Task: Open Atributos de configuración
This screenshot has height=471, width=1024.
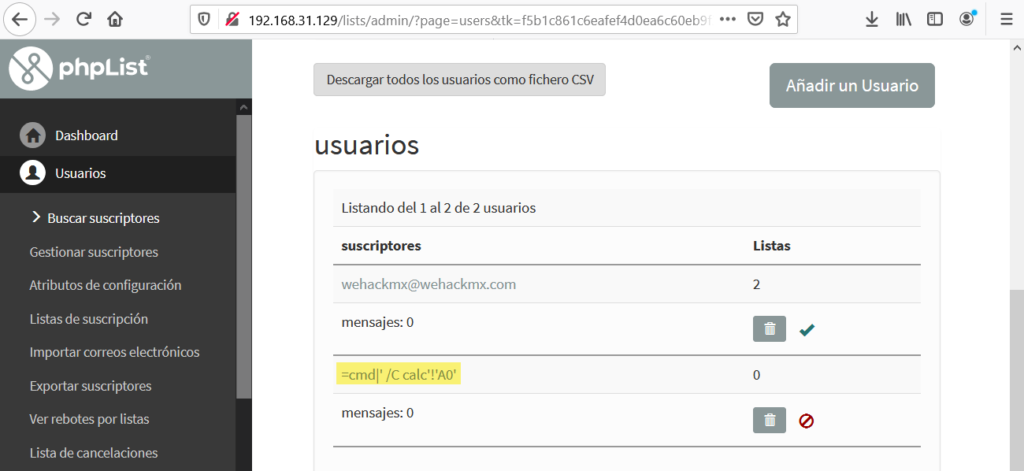Action: click(105, 285)
